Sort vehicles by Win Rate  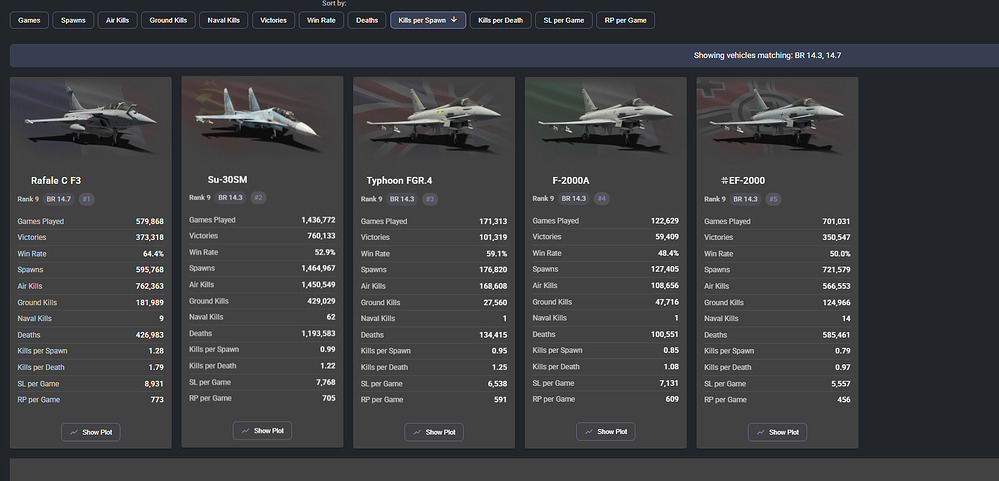[x=321, y=20]
